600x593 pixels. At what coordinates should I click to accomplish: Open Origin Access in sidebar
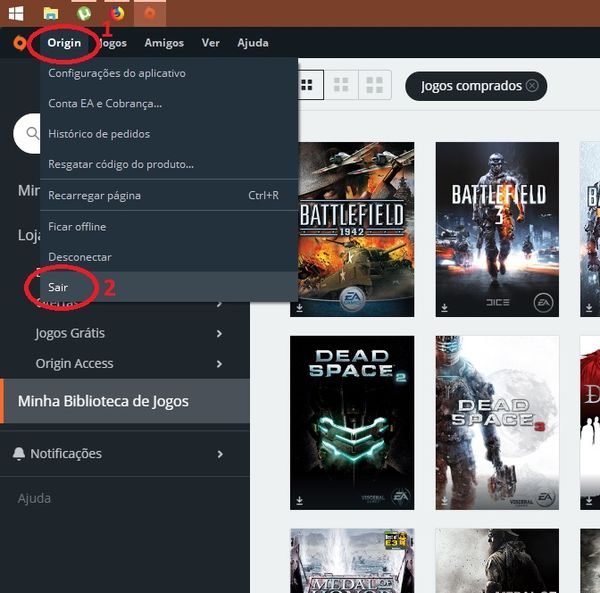(75, 363)
